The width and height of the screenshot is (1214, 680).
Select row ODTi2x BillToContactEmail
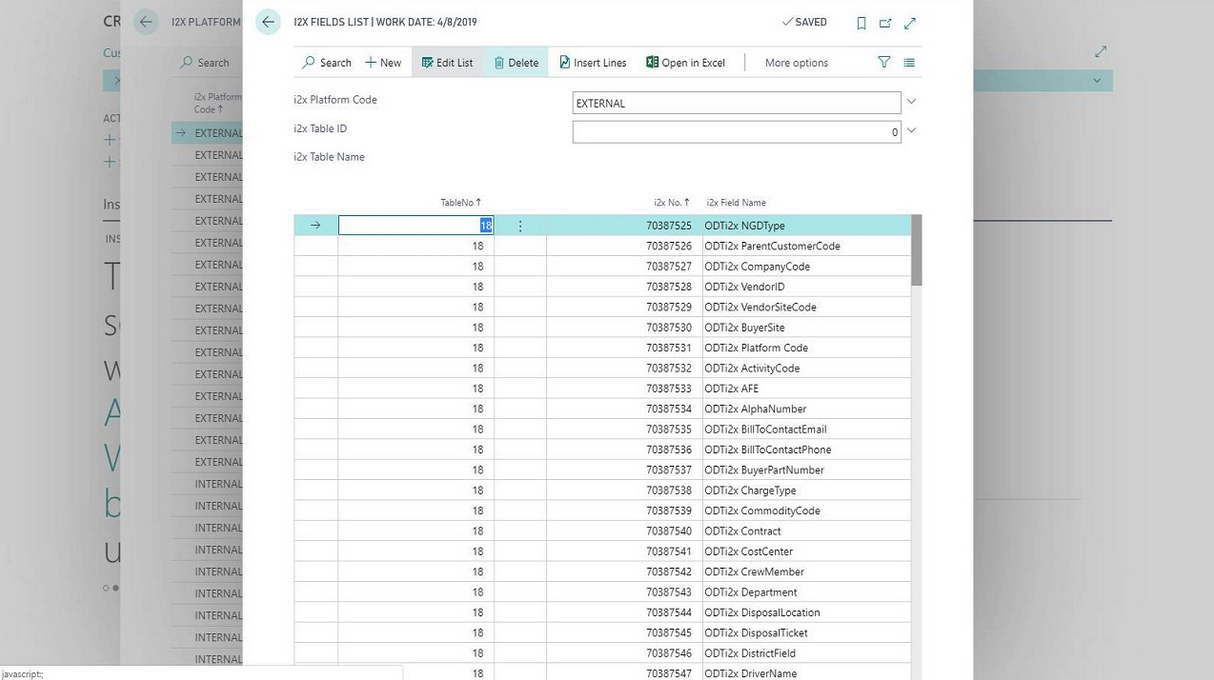[602, 429]
